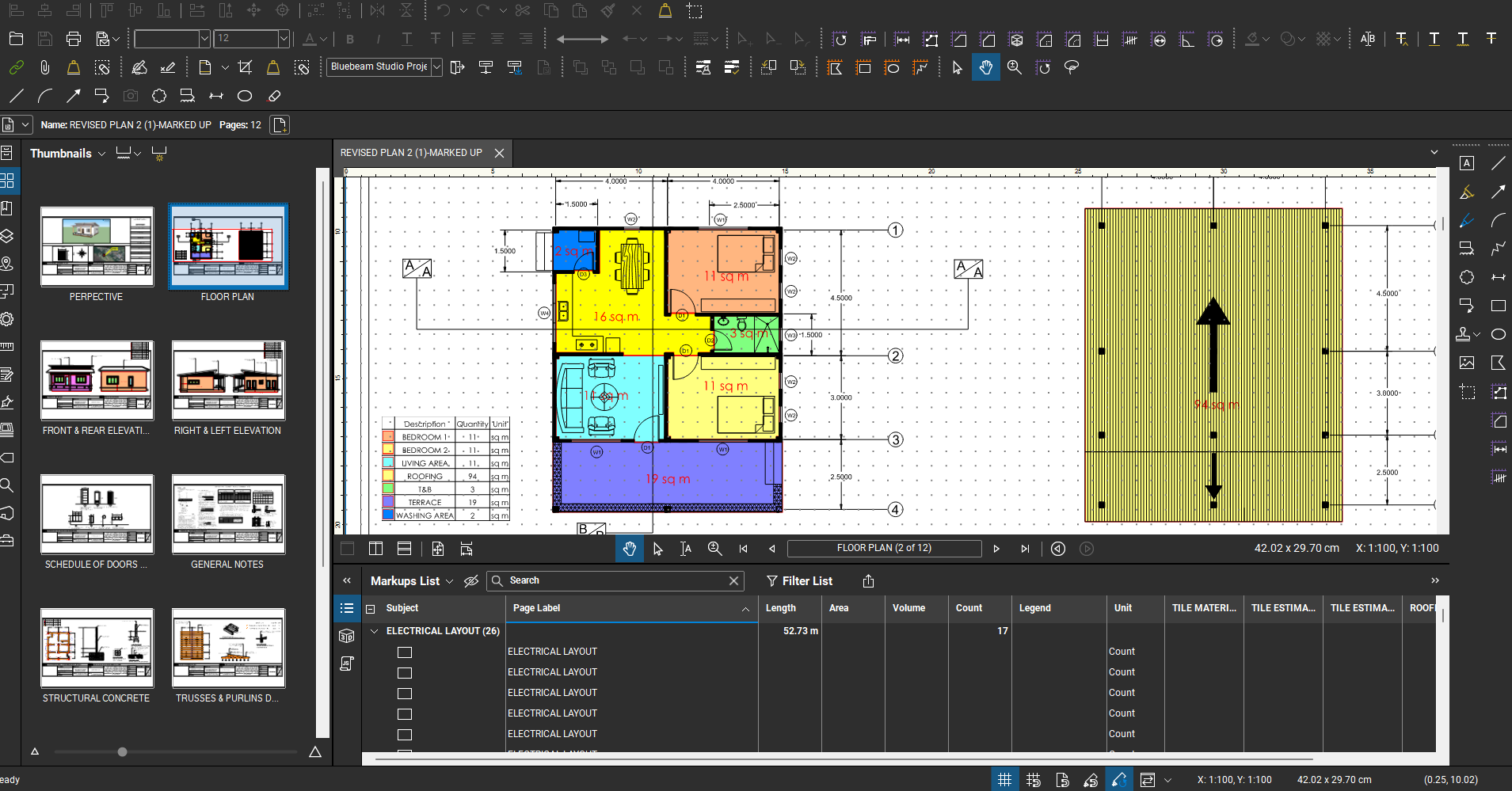Click the Zoom magnifier tool in toolbar
The height and width of the screenshot is (791, 1512).
[x=1014, y=68]
